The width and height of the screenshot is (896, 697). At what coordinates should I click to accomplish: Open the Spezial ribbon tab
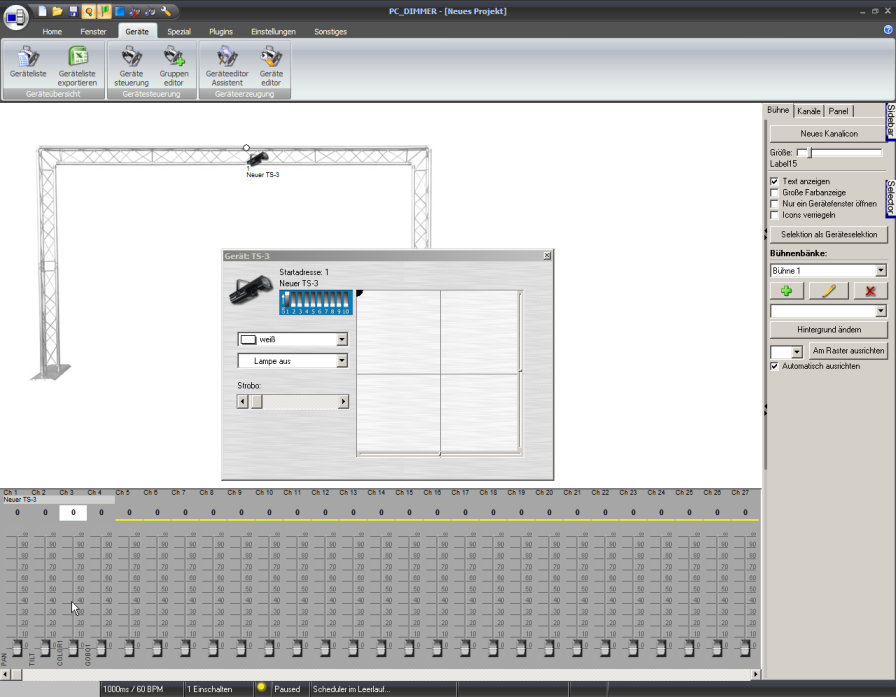tap(179, 31)
